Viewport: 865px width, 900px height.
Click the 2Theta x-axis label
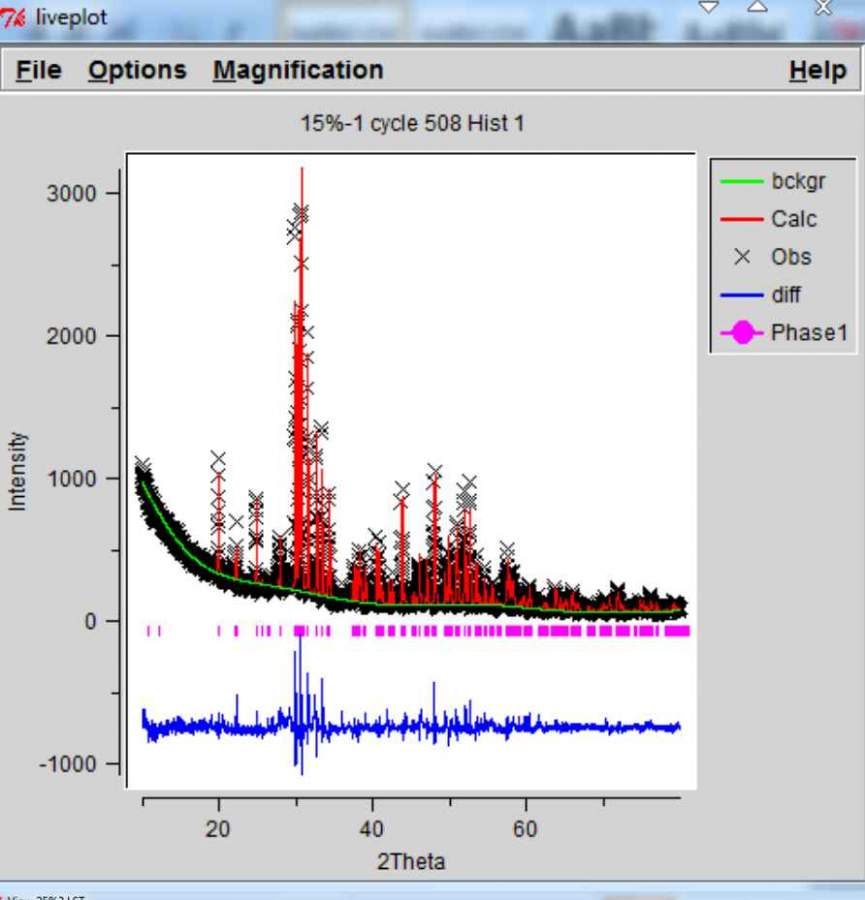(x=411, y=862)
